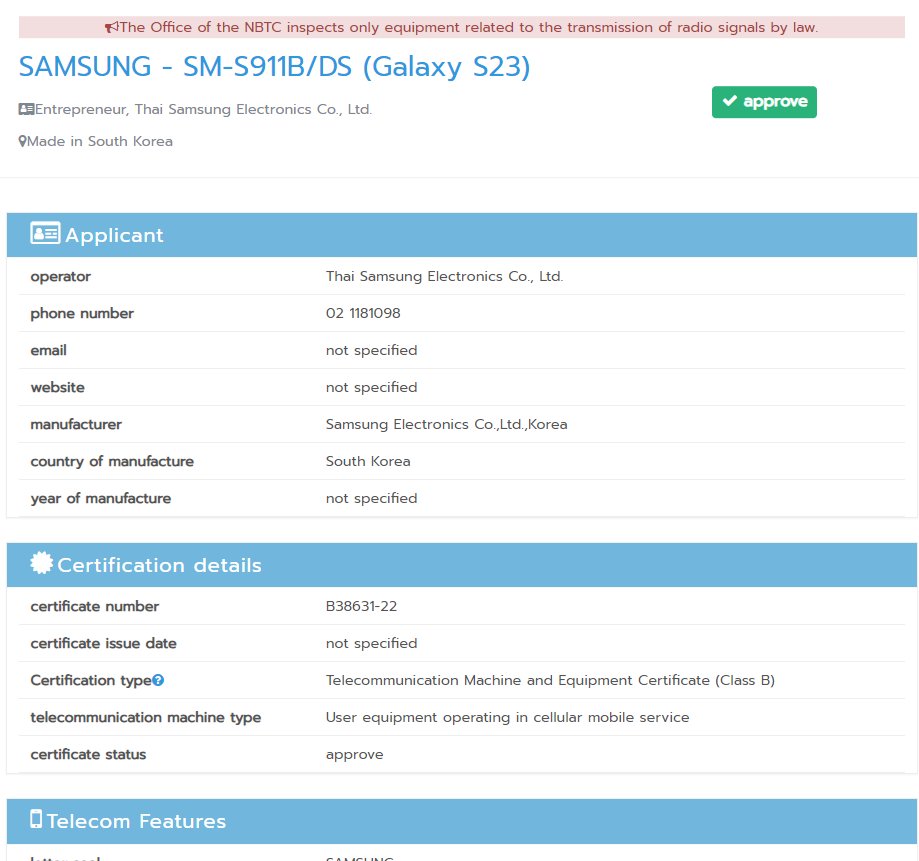Click the ID card icon beside Entrepreneur
The width and height of the screenshot is (919, 861).
tap(26, 109)
